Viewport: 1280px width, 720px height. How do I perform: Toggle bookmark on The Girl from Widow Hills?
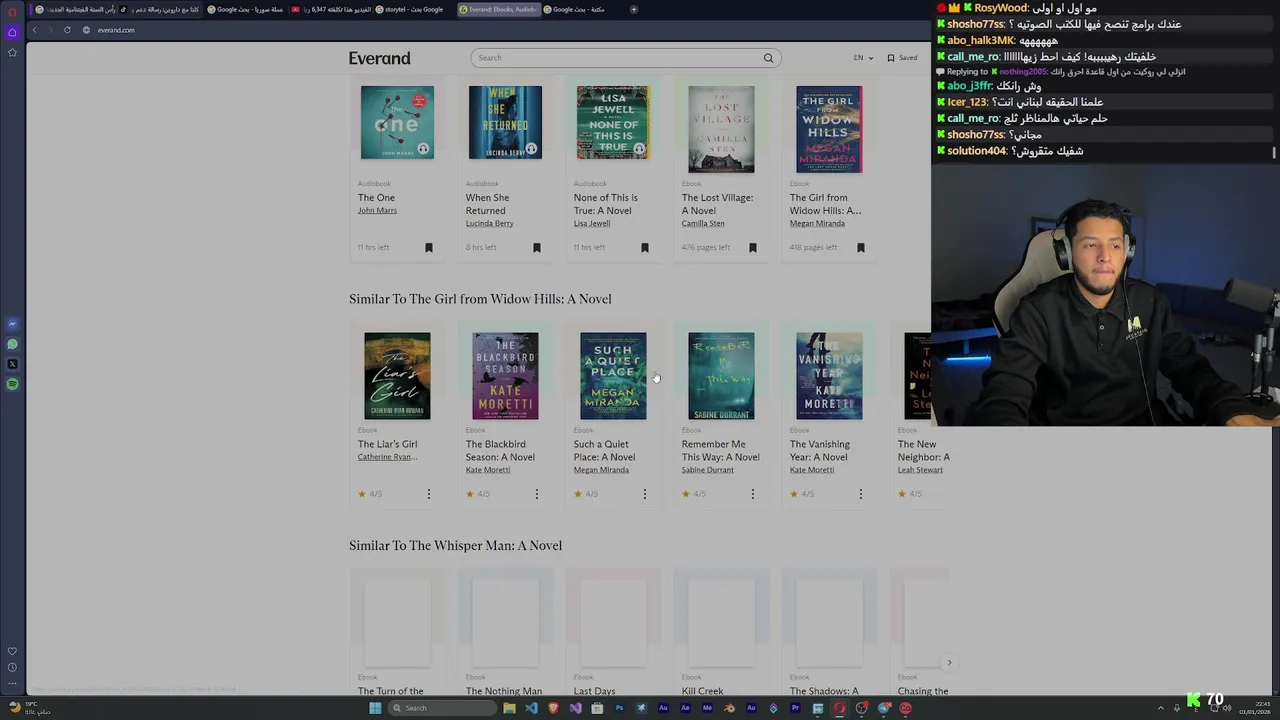[861, 248]
